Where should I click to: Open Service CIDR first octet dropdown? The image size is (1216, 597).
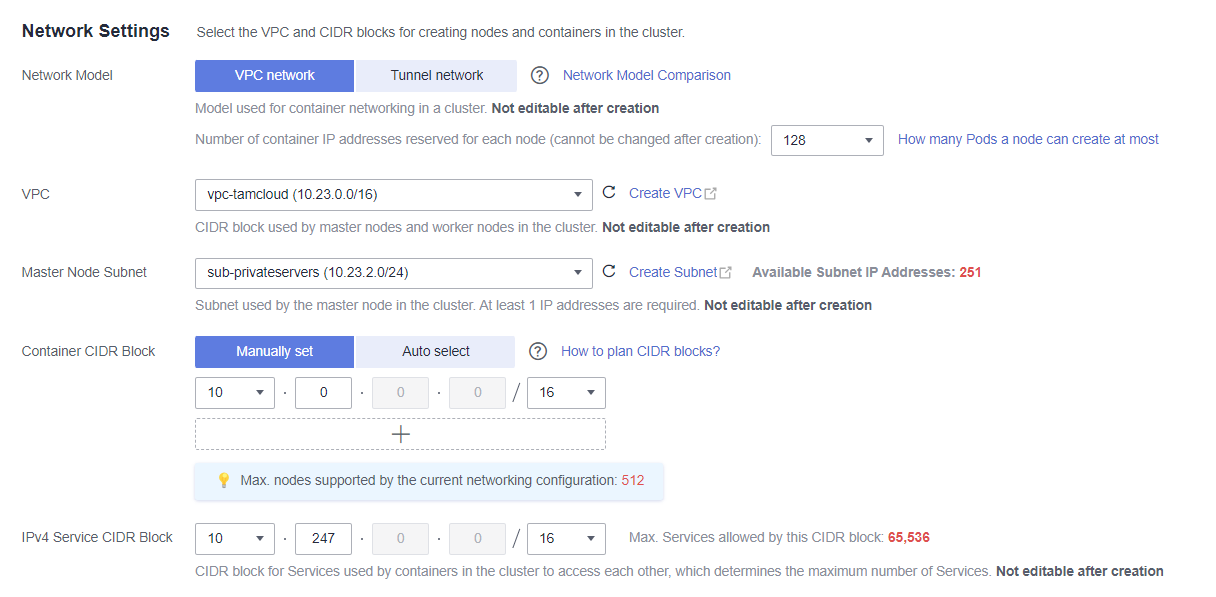tap(234, 538)
